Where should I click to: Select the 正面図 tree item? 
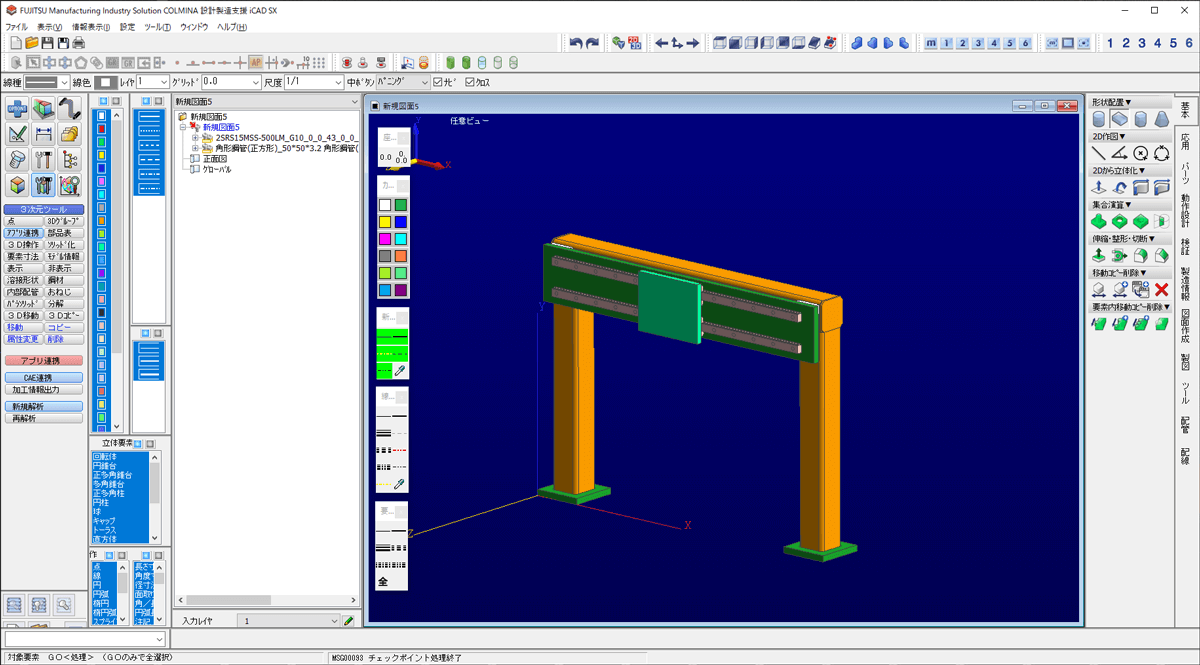pyautogui.click(x=215, y=159)
